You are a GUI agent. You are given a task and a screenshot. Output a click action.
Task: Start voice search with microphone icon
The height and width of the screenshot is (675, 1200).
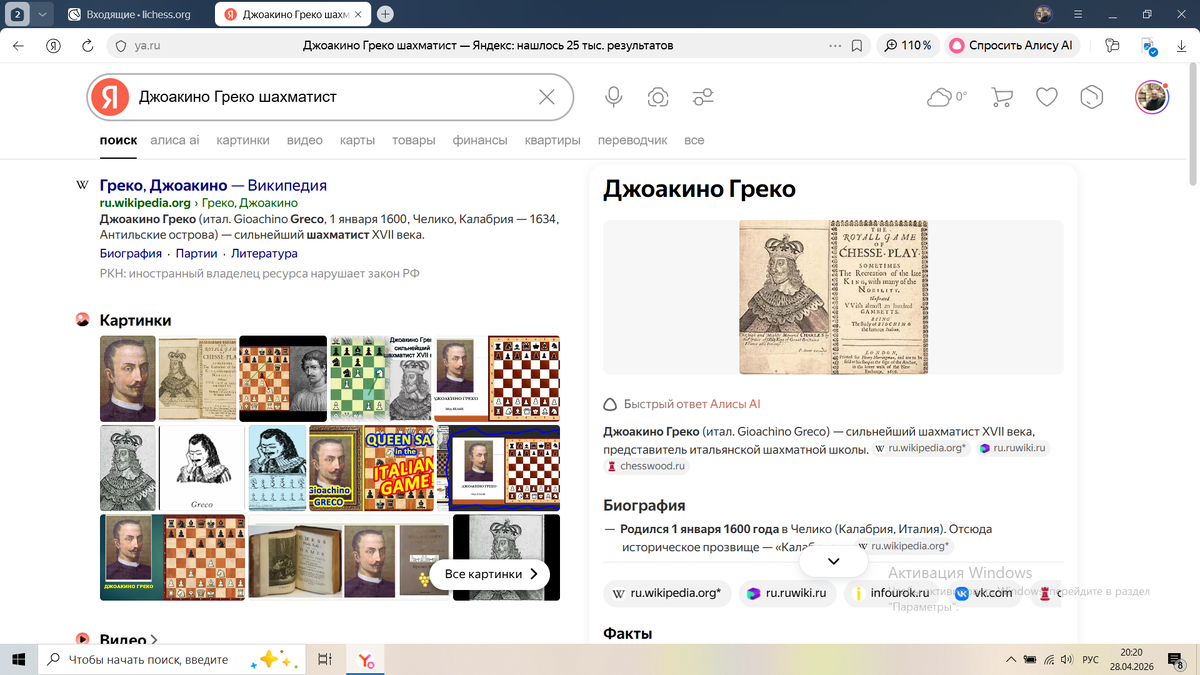pyautogui.click(x=613, y=97)
